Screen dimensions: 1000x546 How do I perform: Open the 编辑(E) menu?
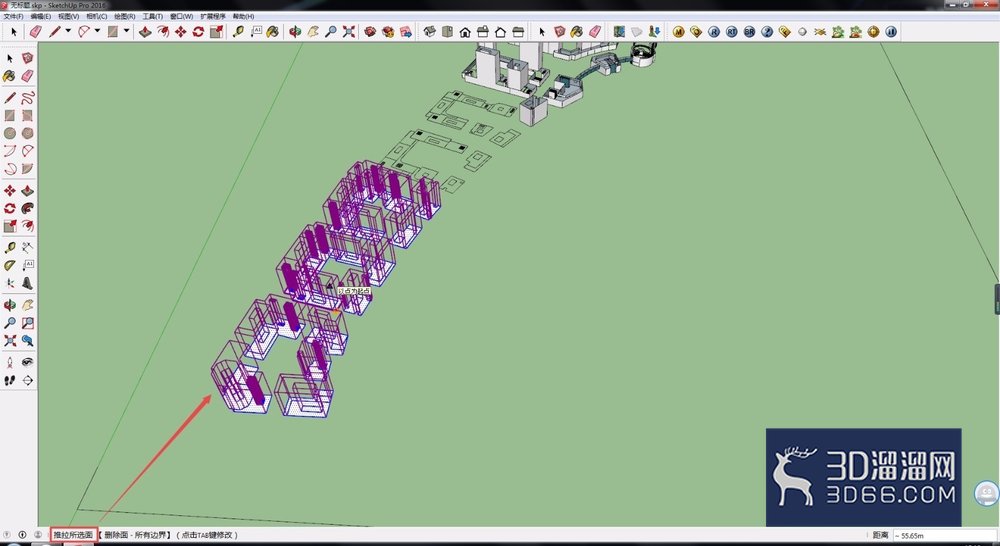41,16
